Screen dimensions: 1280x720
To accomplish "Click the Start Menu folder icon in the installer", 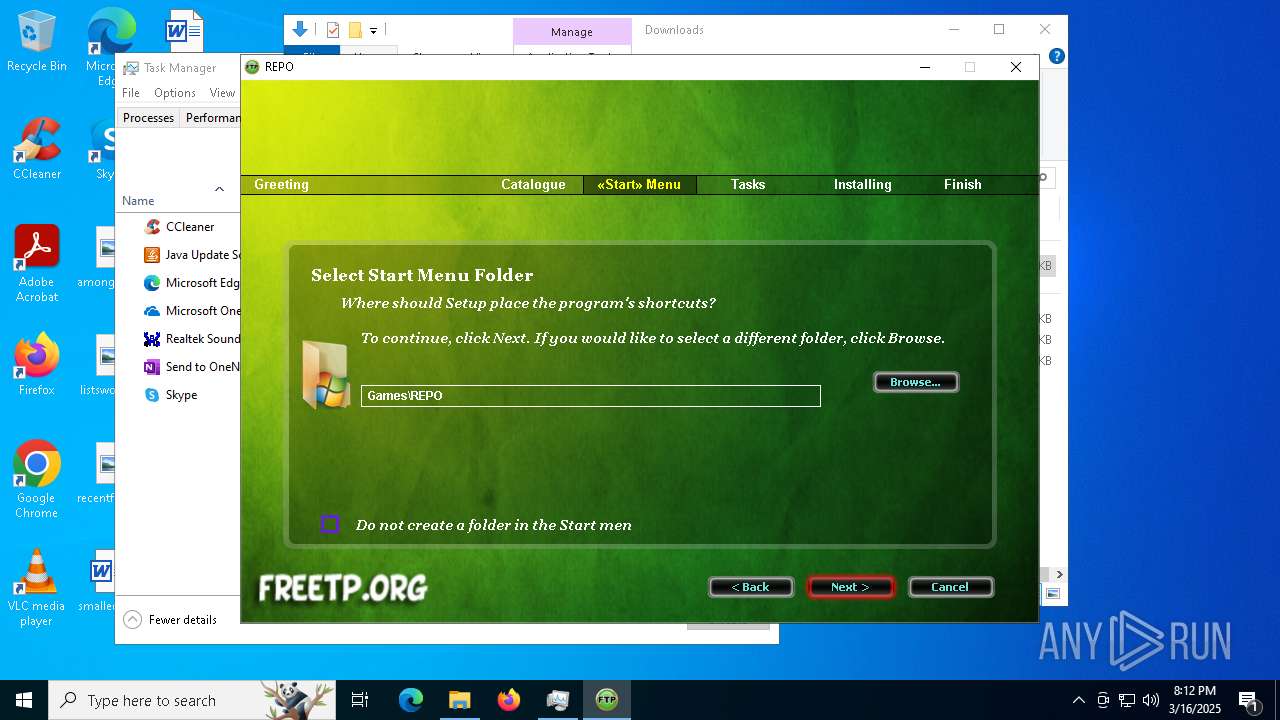I will (x=326, y=375).
